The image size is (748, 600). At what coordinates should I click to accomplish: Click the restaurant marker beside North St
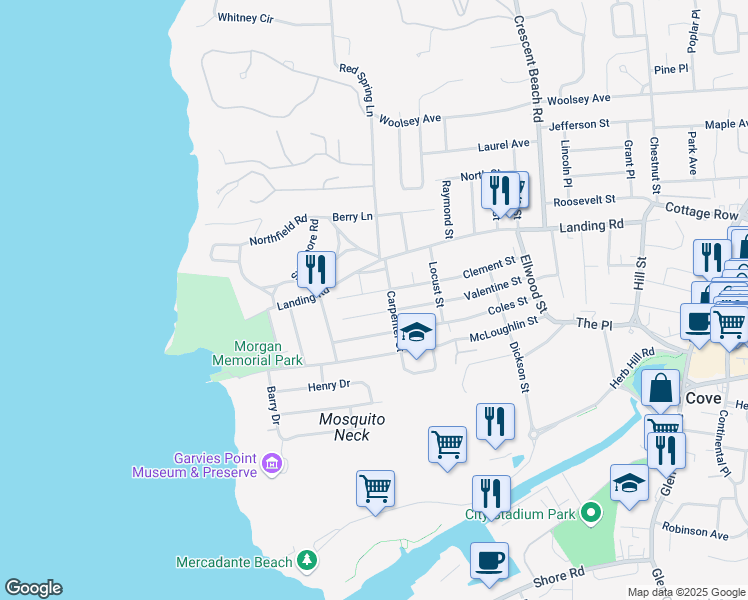coord(500,192)
